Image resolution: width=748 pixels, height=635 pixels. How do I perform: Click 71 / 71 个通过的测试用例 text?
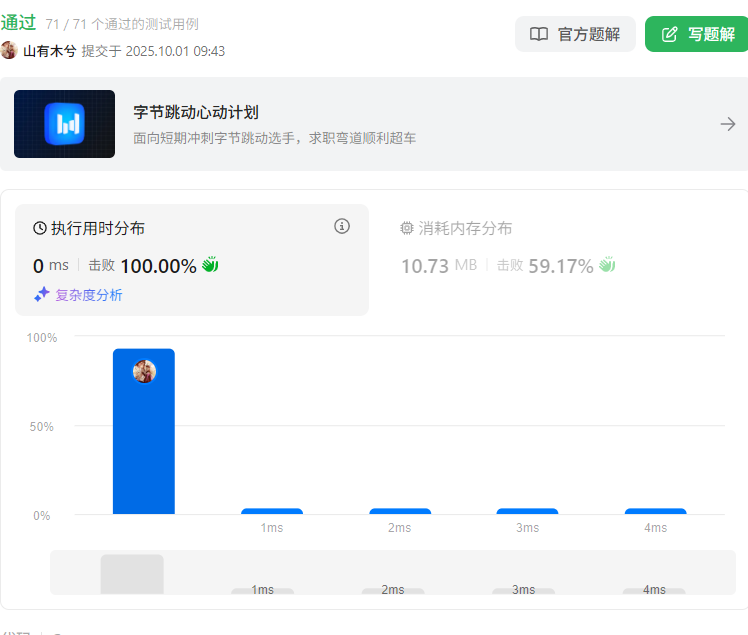(x=122, y=24)
